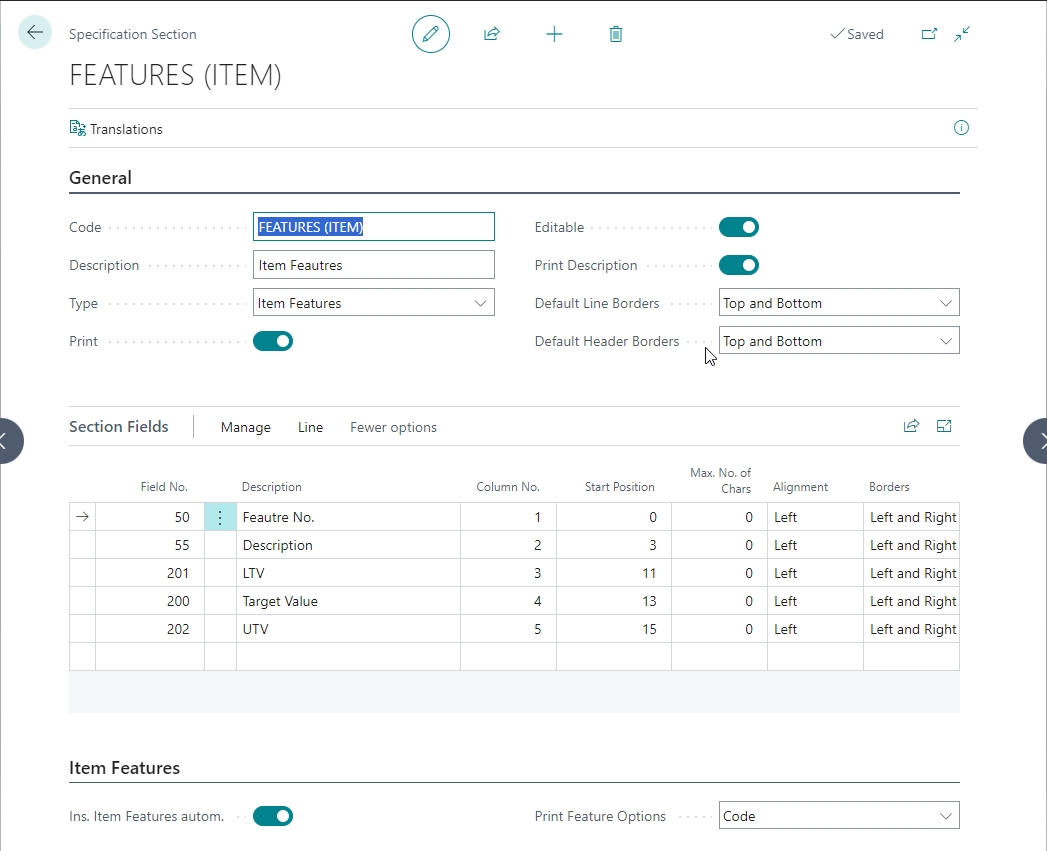Open the Translations action

click(116, 129)
